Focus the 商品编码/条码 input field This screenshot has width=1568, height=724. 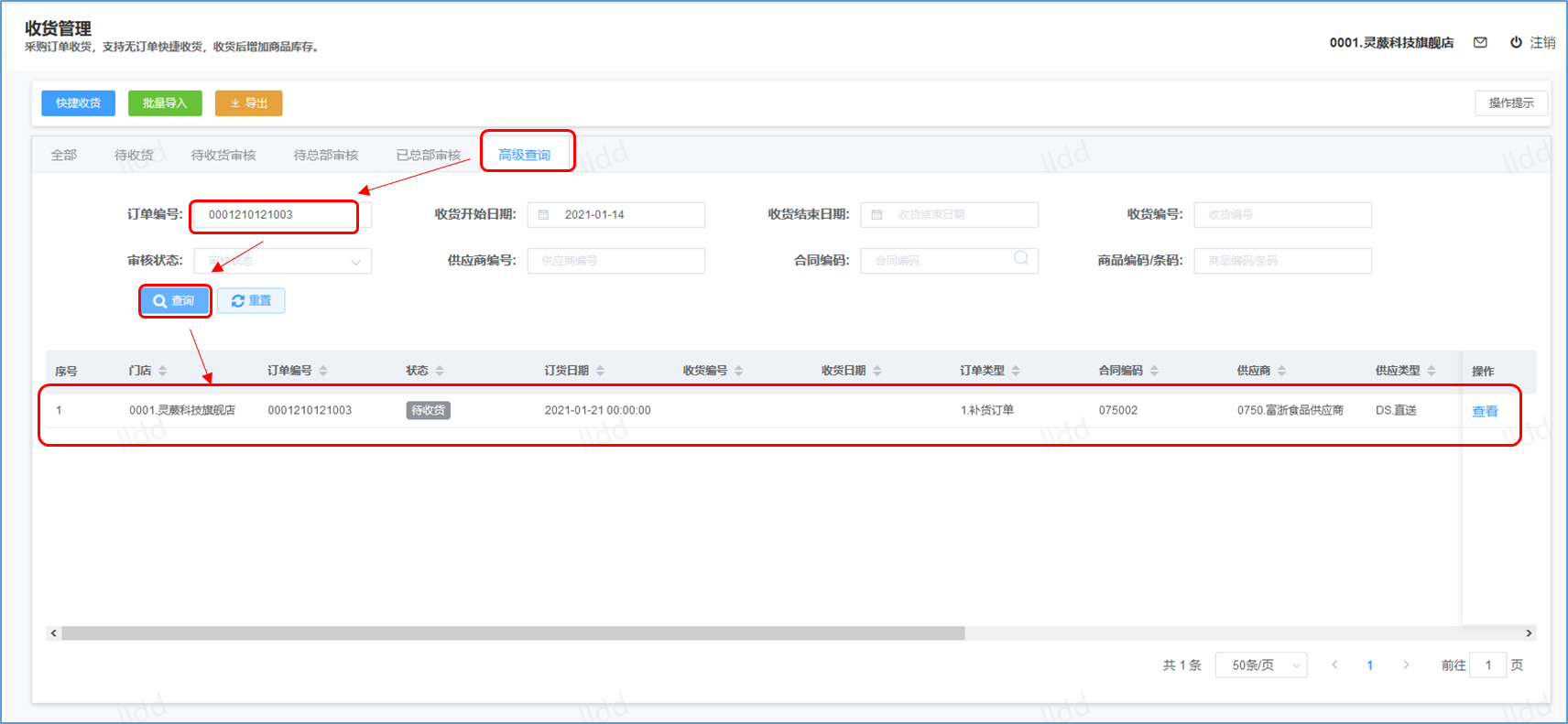coord(1283,261)
